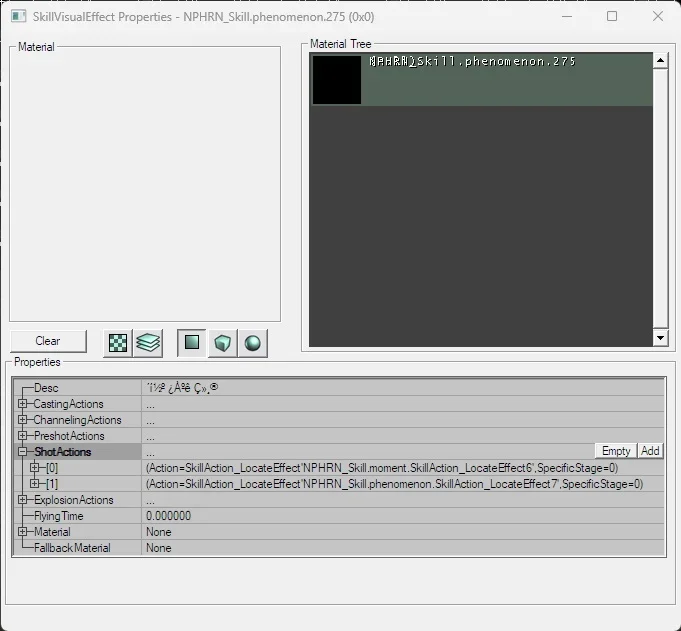Image resolution: width=681 pixels, height=631 pixels.
Task: Select the SkillAction_LocateEffect7 value text
Action: (394, 484)
